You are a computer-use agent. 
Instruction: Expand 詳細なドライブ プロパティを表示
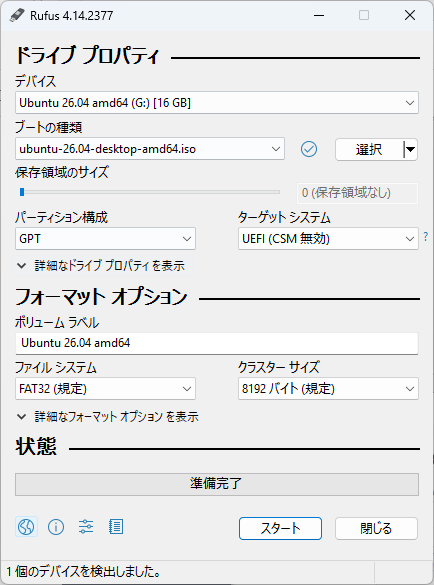pos(102,266)
